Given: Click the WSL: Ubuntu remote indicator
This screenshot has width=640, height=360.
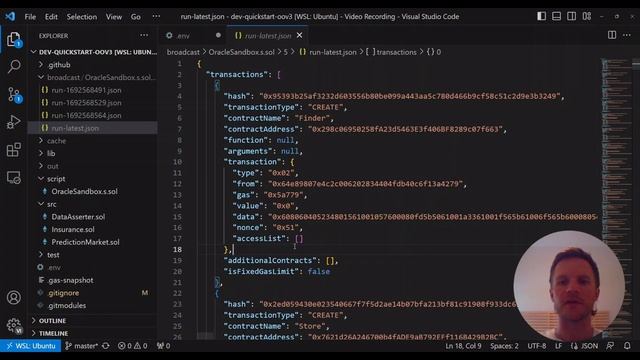Looking at the screenshot, I should (x=31, y=346).
